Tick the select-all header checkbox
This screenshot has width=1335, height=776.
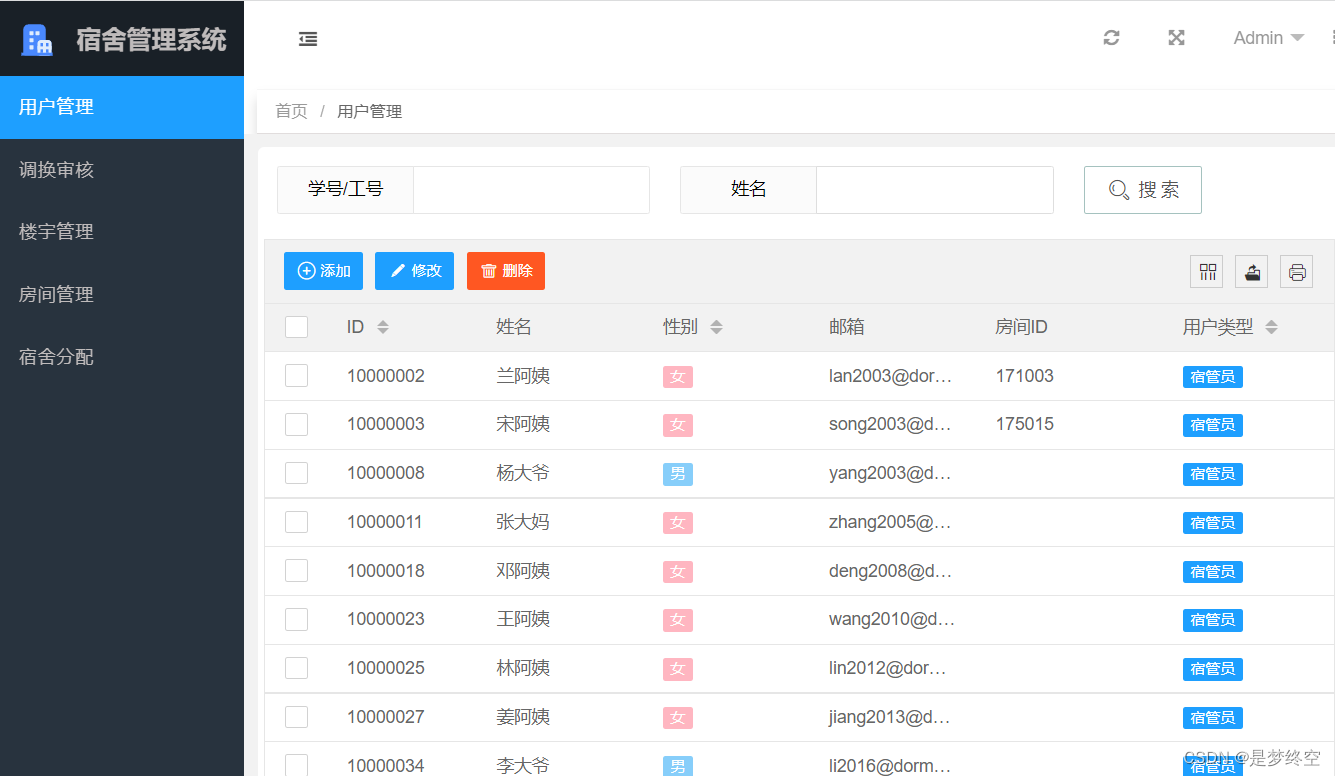pos(297,327)
